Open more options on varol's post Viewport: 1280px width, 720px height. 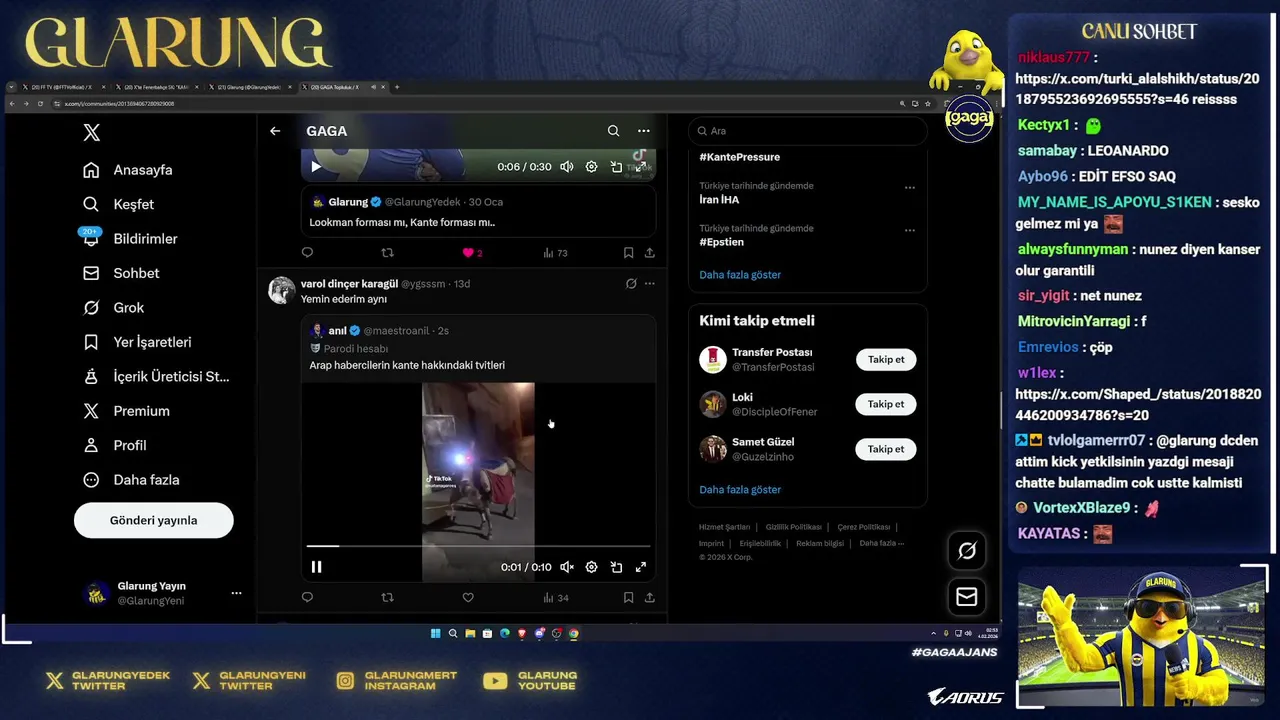pos(649,284)
